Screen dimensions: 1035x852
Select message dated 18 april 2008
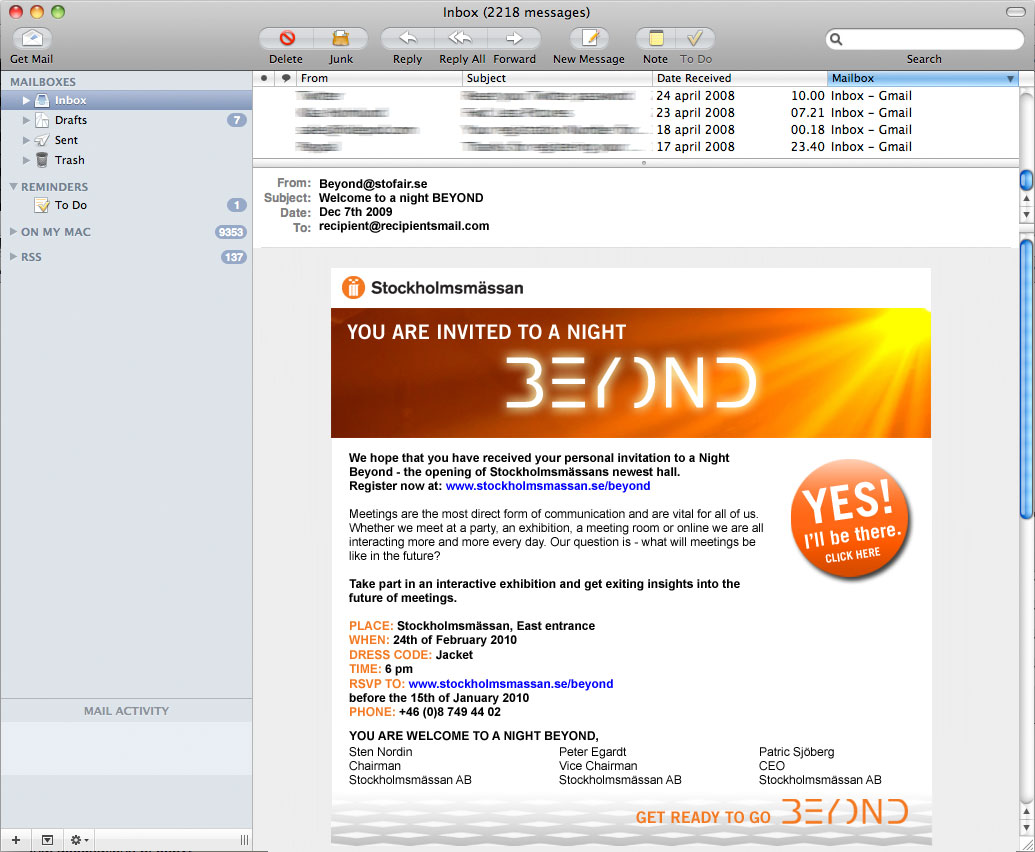coord(635,130)
